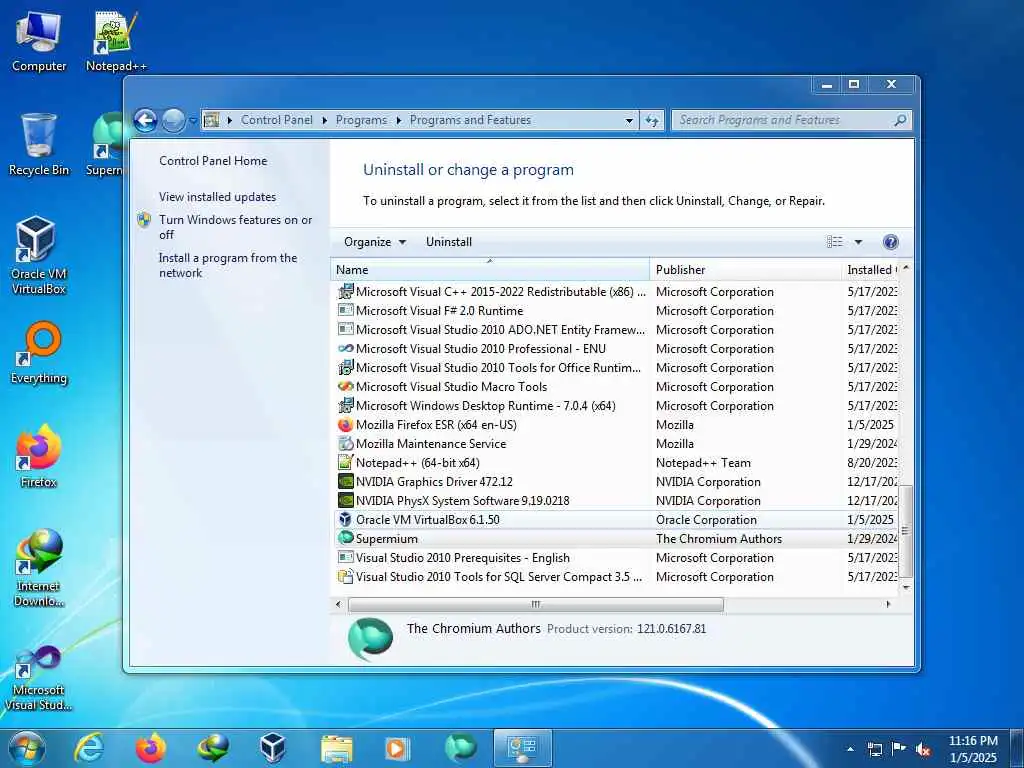Open the Organize dropdown menu
1024x768 pixels.
[375, 242]
